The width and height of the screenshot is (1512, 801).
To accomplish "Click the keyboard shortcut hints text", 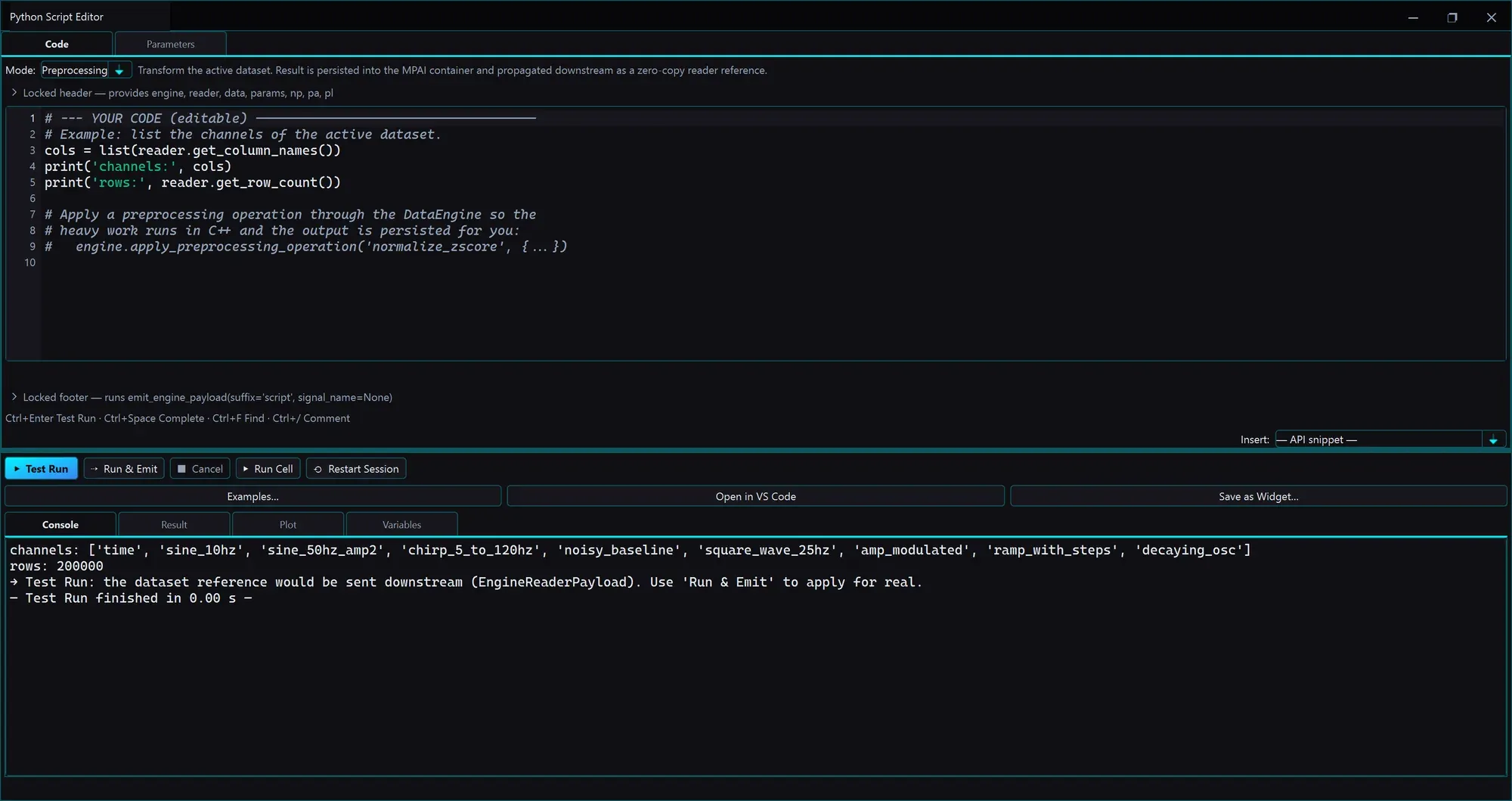I will 178,418.
